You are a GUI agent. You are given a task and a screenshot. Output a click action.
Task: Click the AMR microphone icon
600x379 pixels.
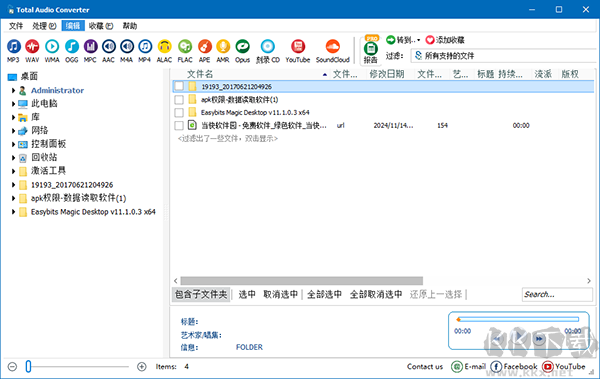[223, 47]
